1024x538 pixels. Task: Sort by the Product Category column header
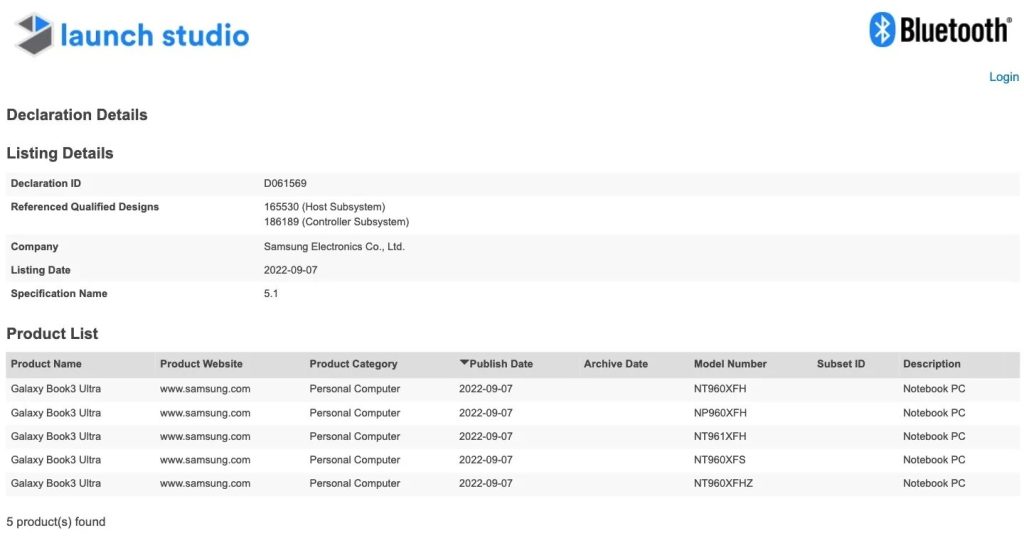click(x=353, y=364)
